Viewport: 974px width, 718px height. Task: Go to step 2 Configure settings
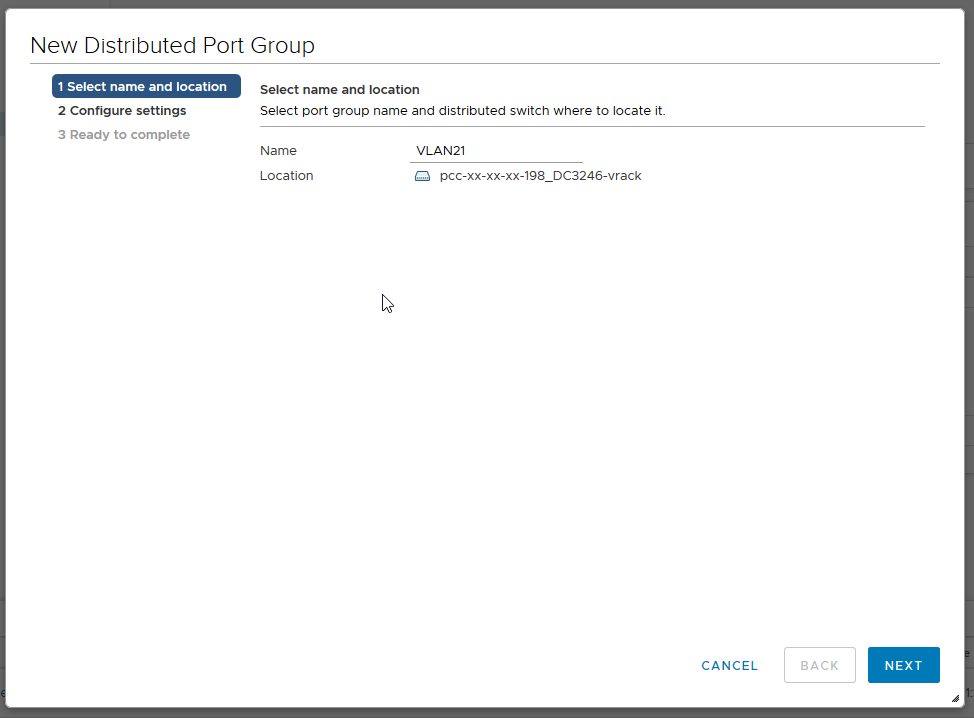122,111
